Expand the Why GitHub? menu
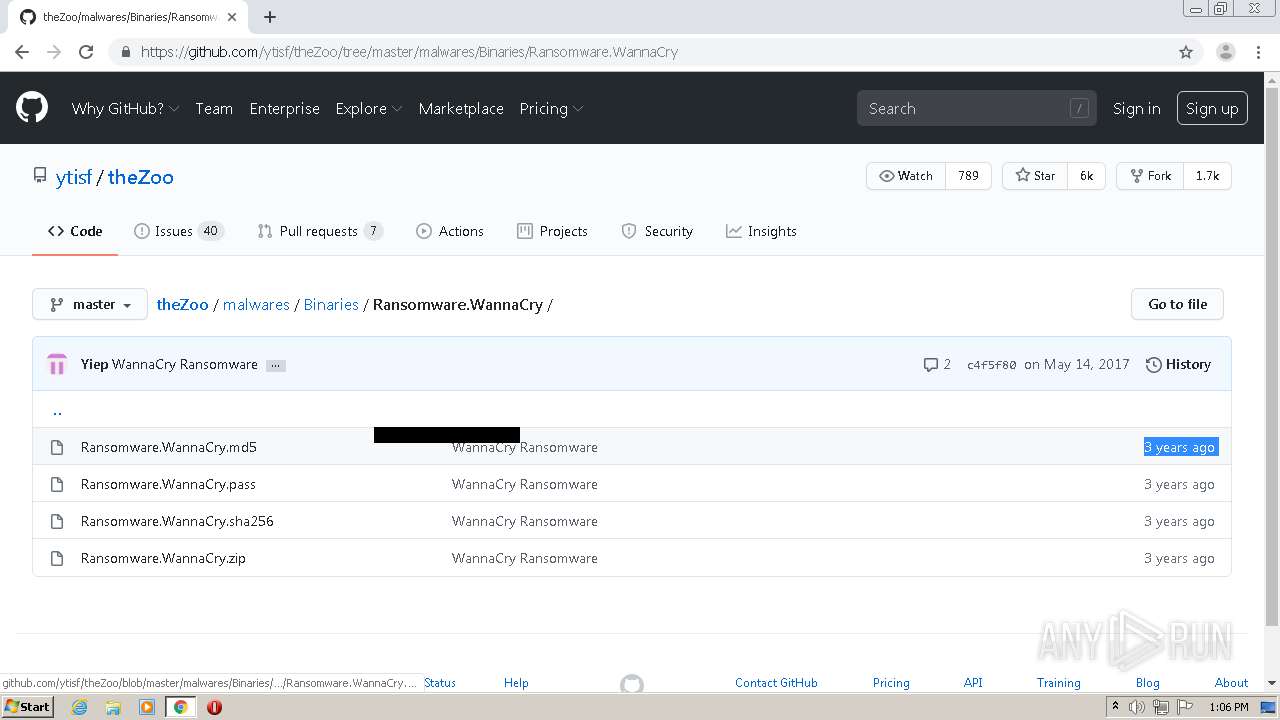The height and width of the screenshot is (720, 1280). [x=125, y=108]
